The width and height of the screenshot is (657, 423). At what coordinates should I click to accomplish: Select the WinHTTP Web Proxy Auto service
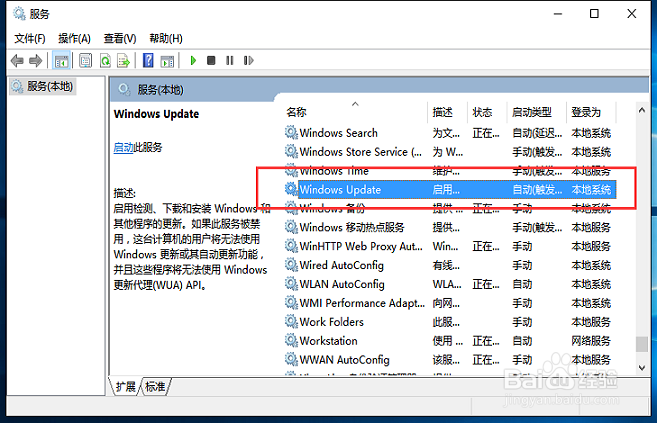(x=450, y=246)
